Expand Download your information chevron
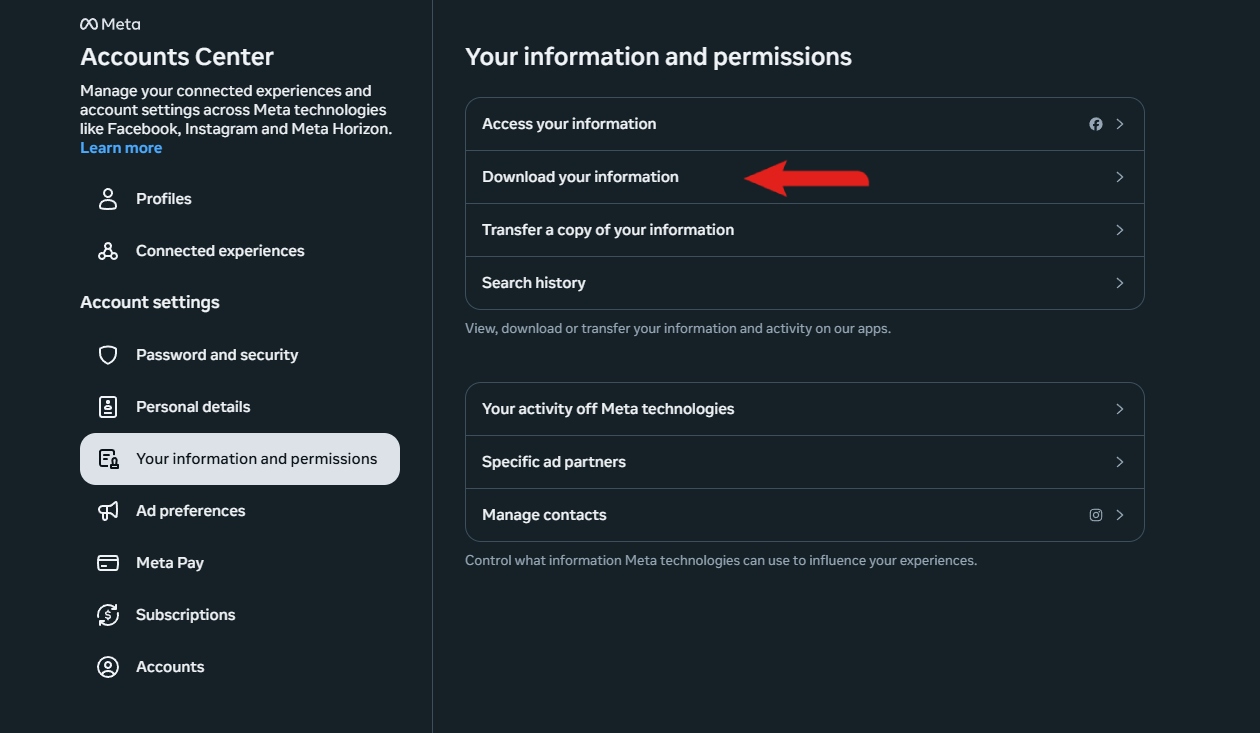This screenshot has height=733, width=1260. click(1120, 177)
